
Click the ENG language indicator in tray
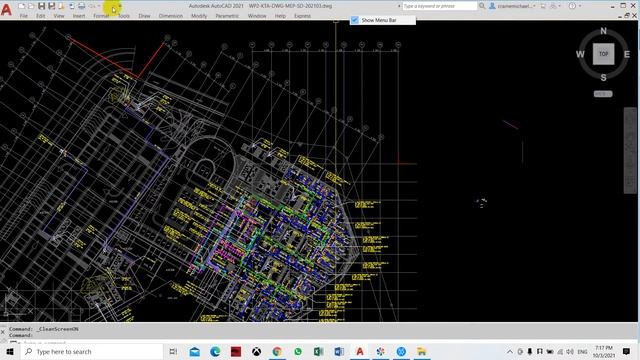pyautogui.click(x=582, y=351)
